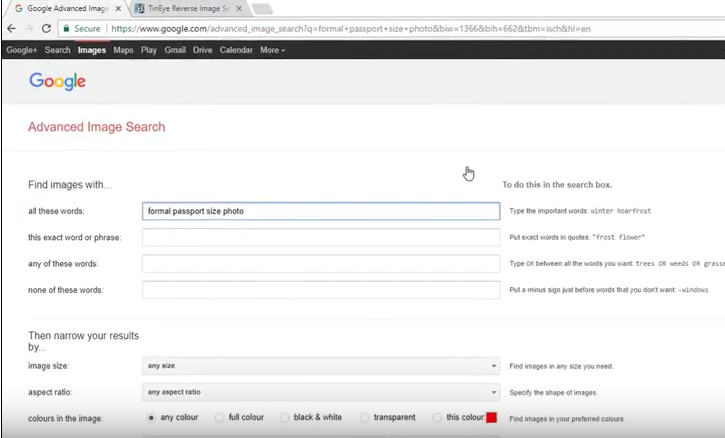Reload the page with refresh icon
The image size is (725, 438).
46,29
